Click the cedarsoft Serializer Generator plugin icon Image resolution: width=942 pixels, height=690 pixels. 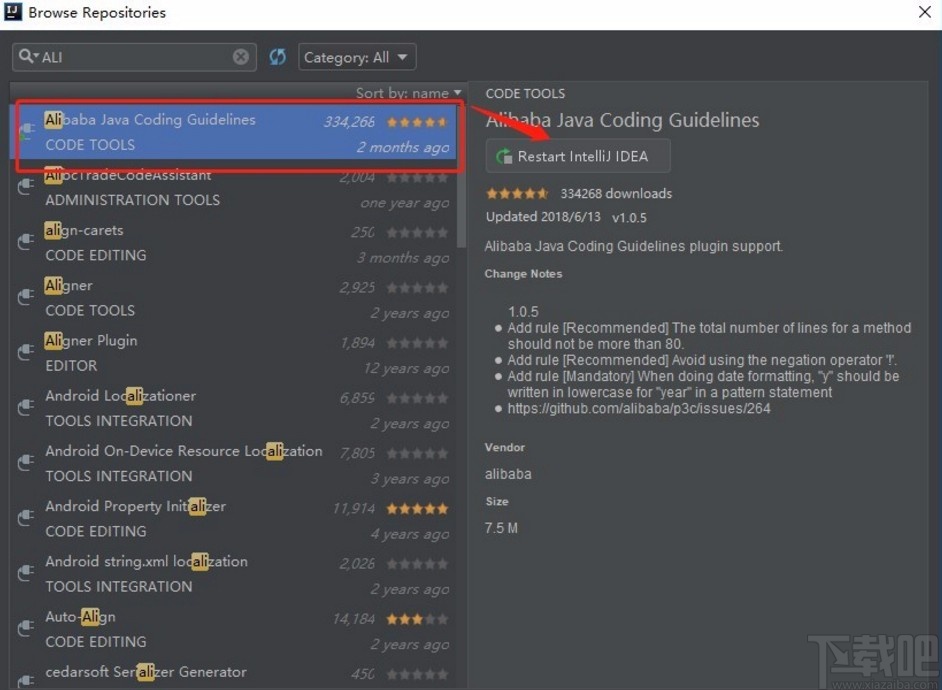(25, 678)
